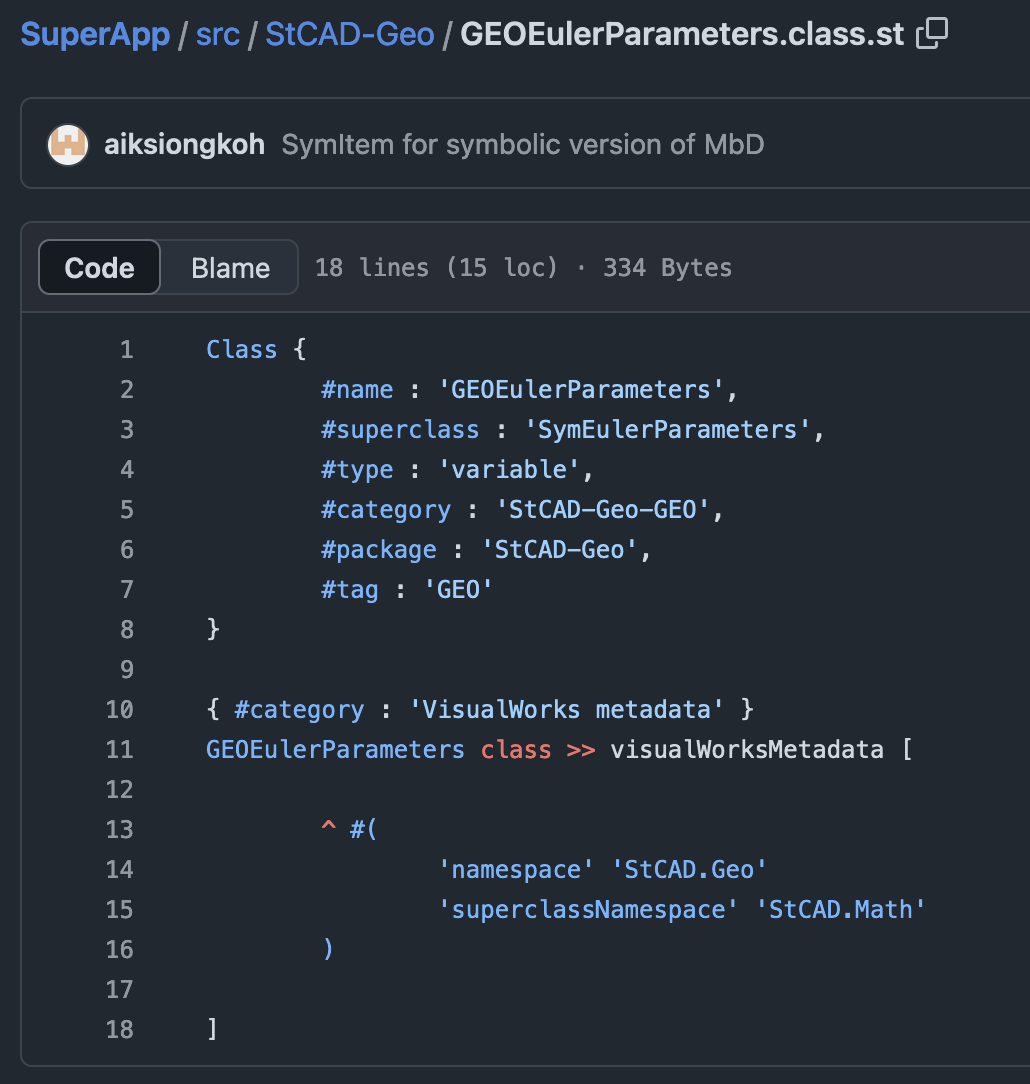Select line number 1 in the gutter
This screenshot has width=1030, height=1084.
coord(126,350)
